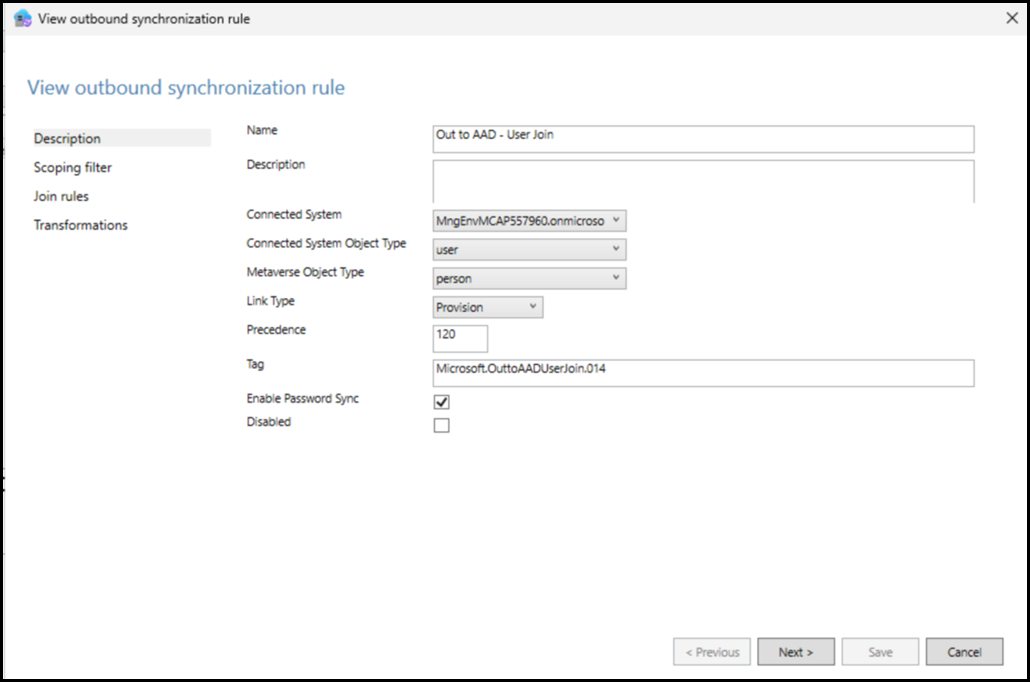Select the Description page in sidebar
Viewport: 1030px width, 682px height.
coord(68,139)
